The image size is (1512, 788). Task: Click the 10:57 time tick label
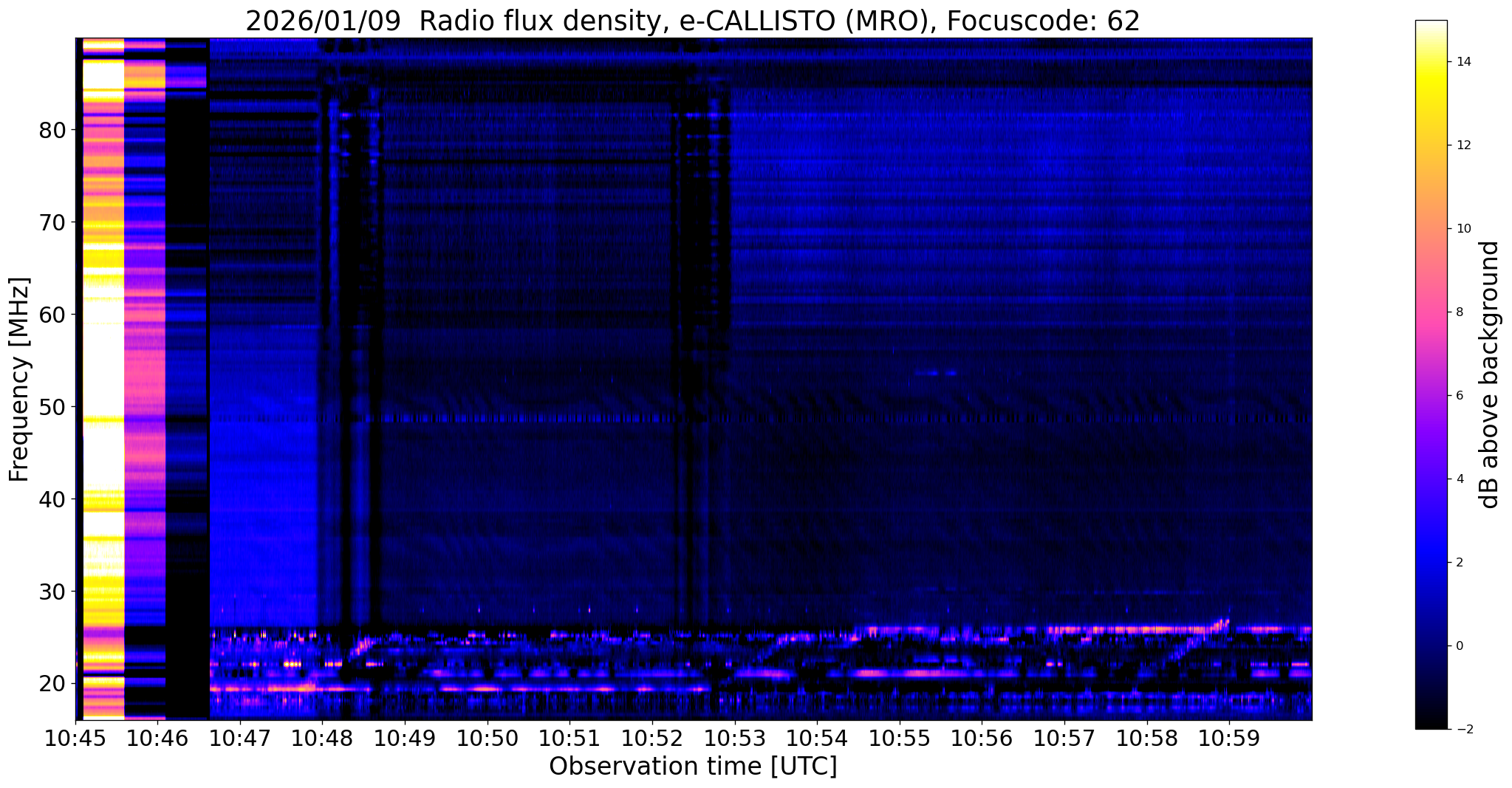[x=1064, y=739]
